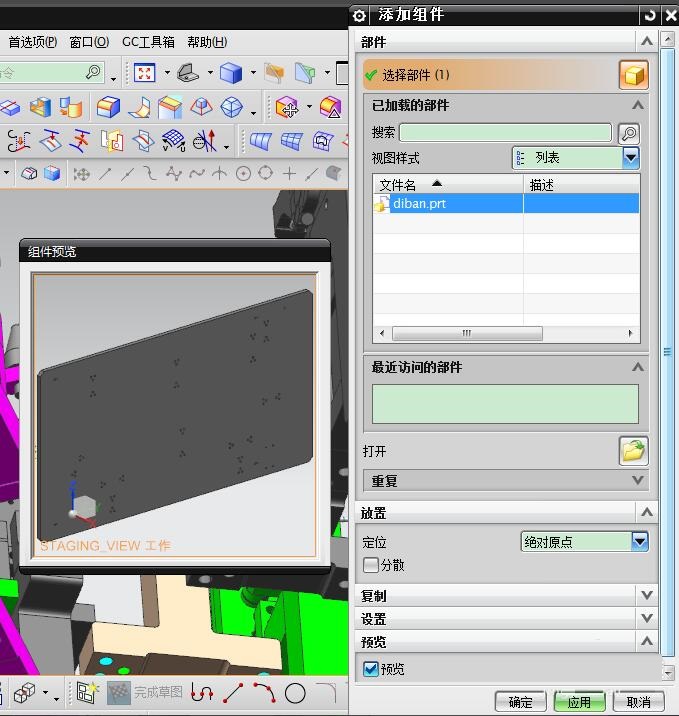Click the dialog reset arrow icon
Screen dimensions: 679x716
point(649,16)
